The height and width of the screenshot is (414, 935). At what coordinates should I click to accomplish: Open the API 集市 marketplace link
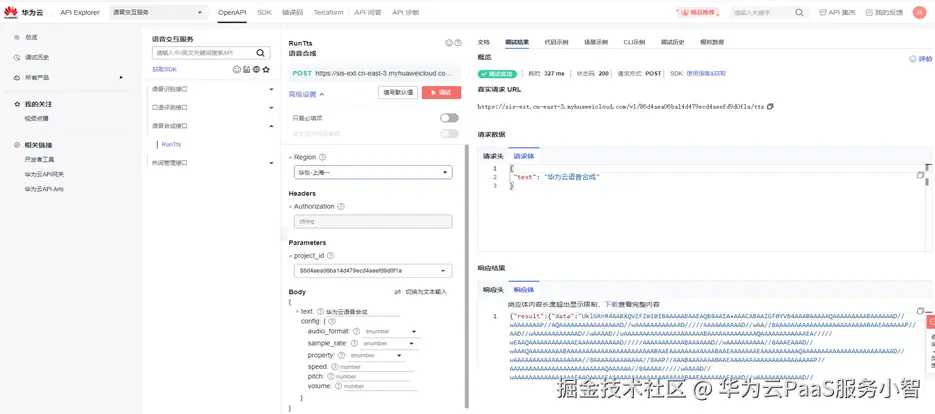pyautogui.click(x=837, y=13)
